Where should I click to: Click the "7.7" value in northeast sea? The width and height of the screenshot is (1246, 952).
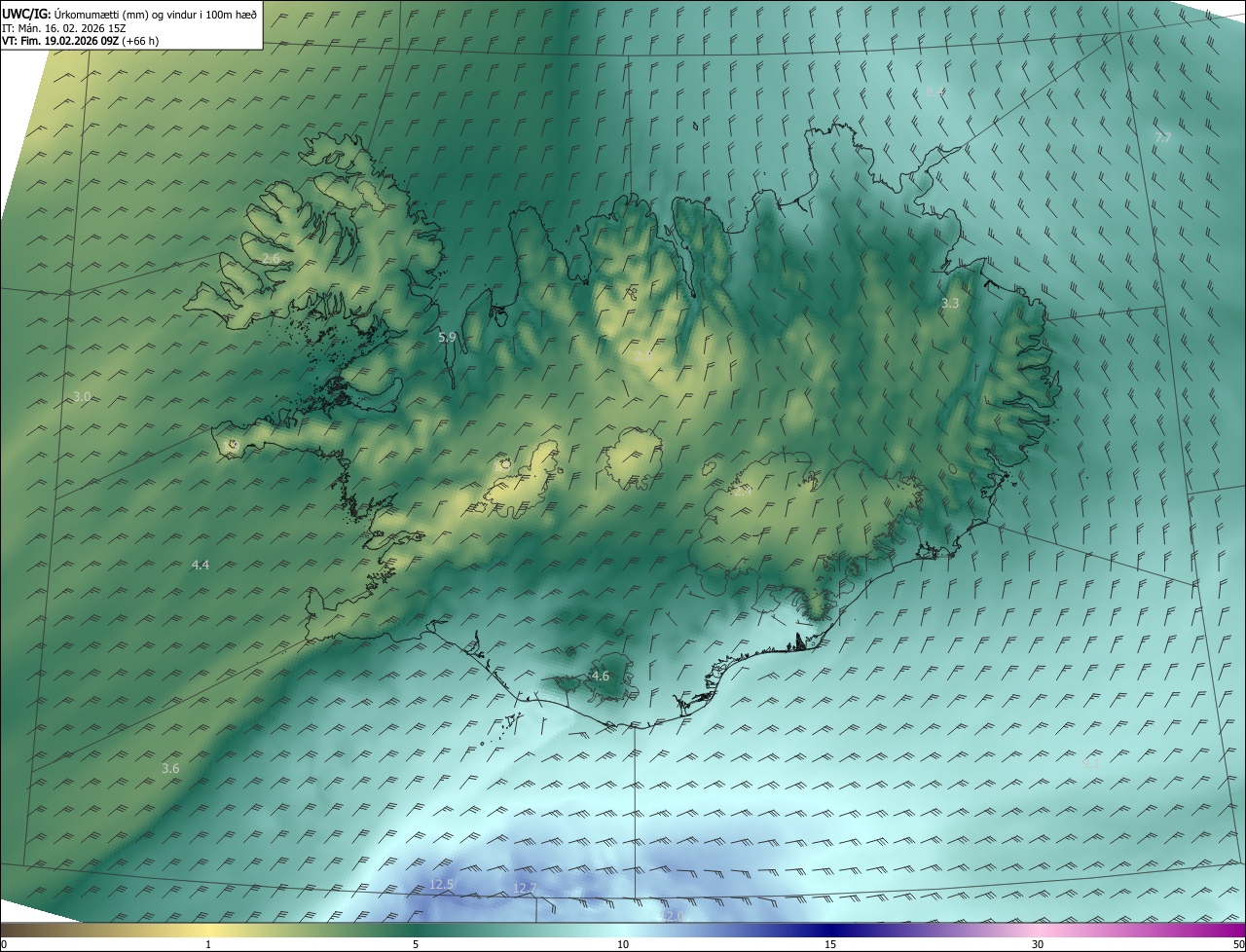pos(1162,138)
